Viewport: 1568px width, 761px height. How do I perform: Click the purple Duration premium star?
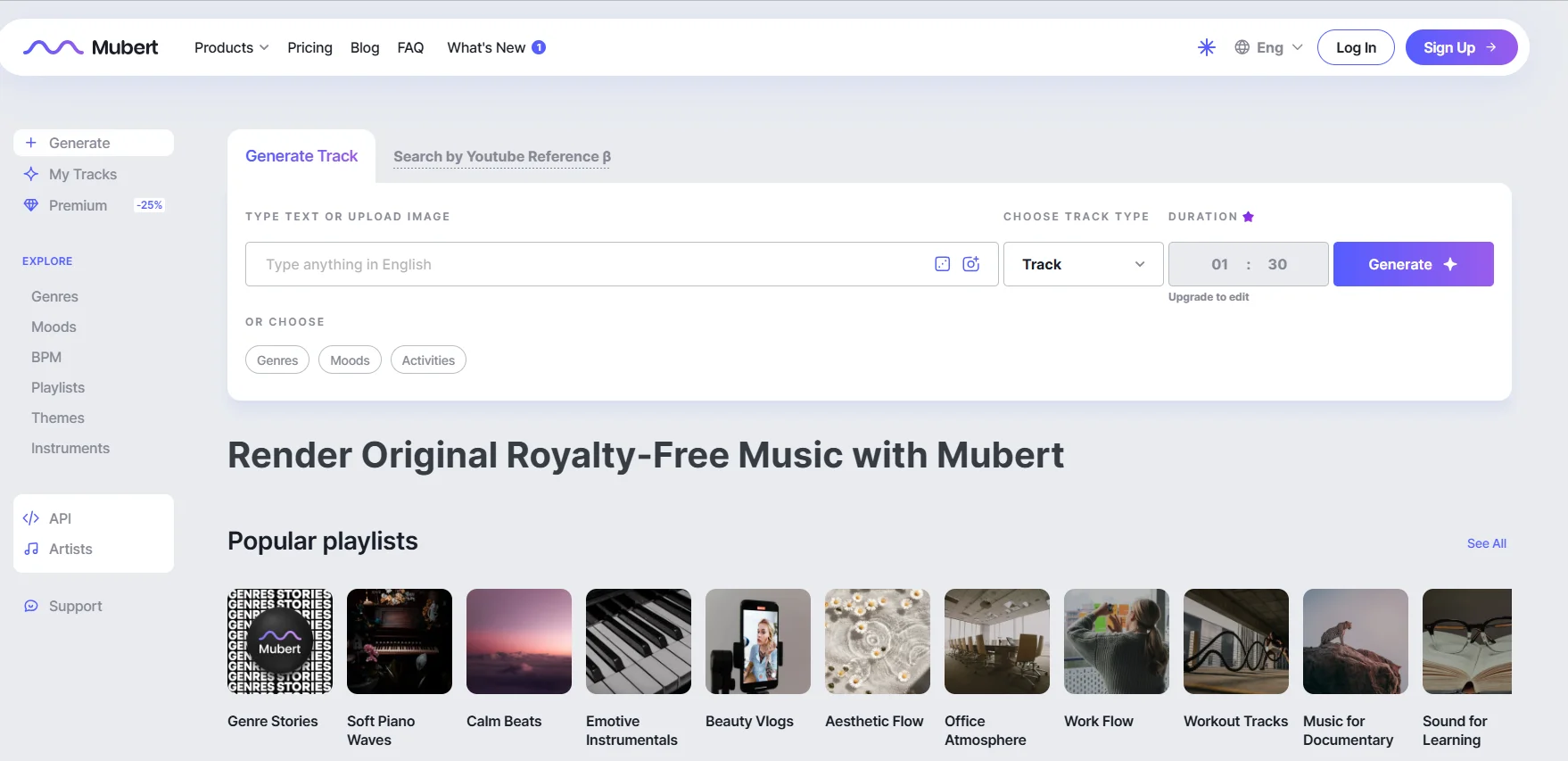(1249, 217)
